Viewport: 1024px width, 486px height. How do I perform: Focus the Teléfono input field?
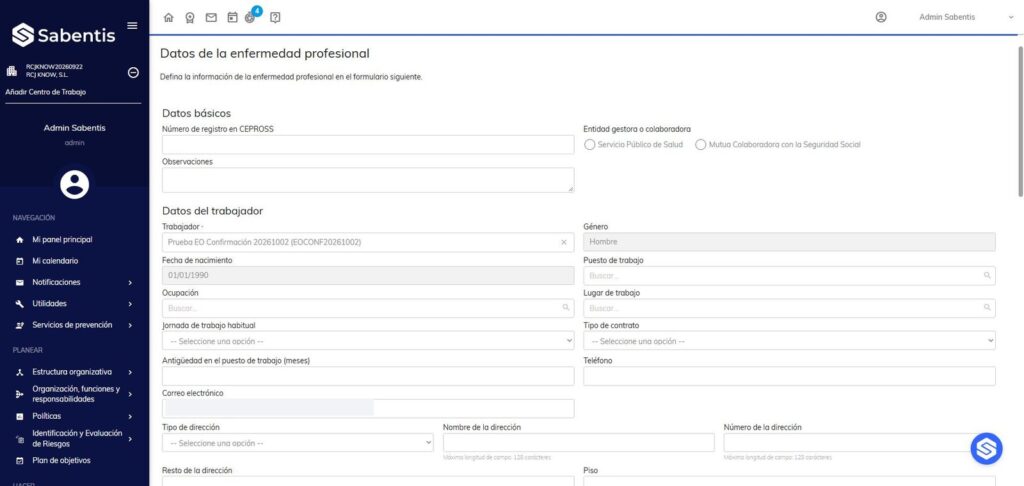pos(790,376)
